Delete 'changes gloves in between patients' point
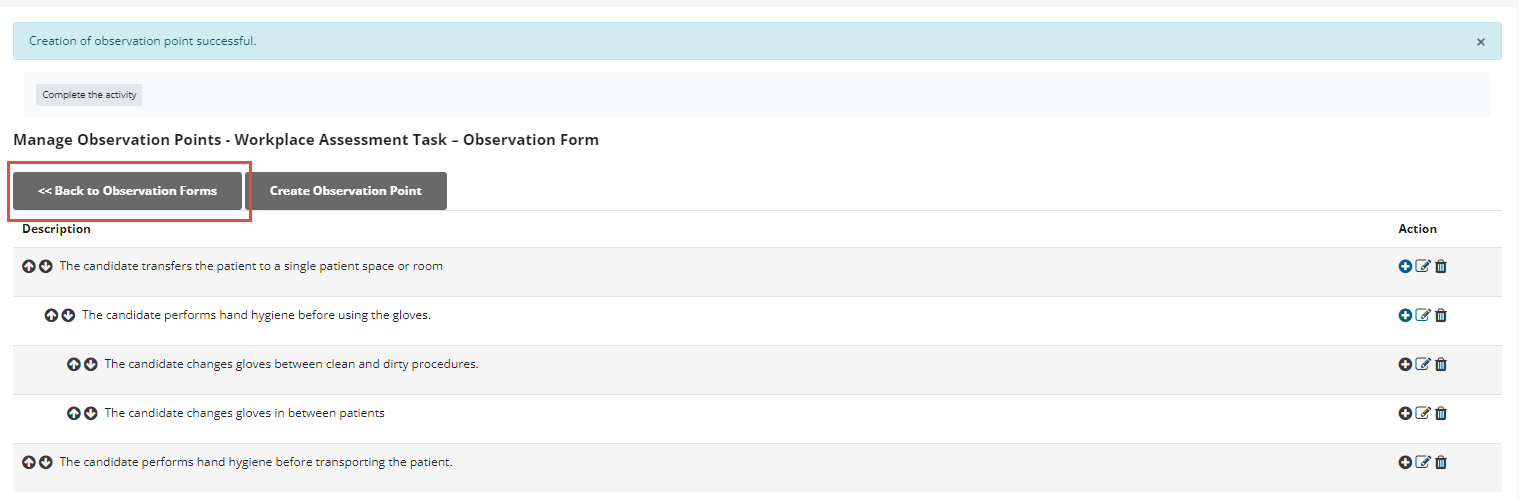 tap(1441, 413)
